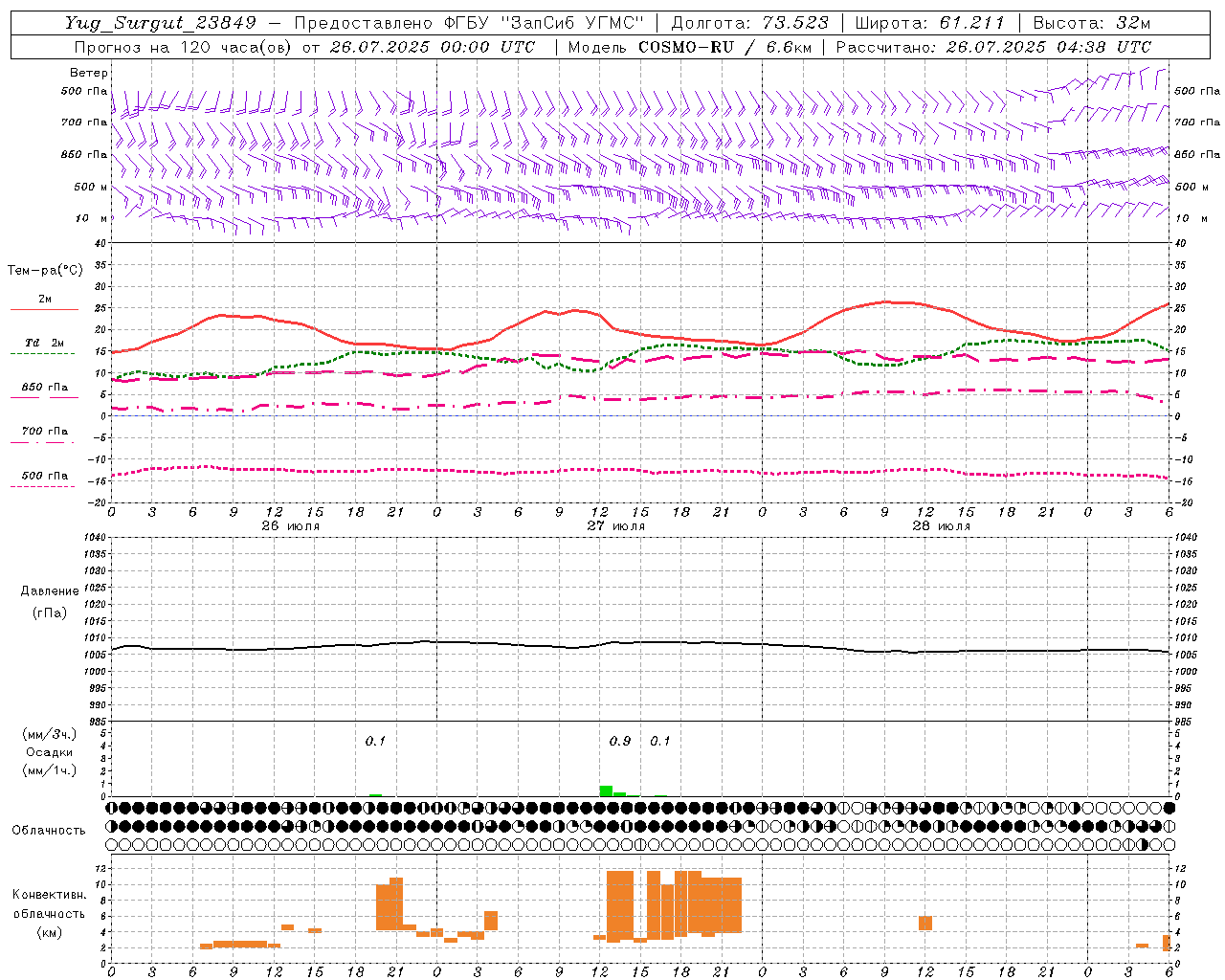This screenshot has height=980, width=1225.
Task: Click the tallest green precipitation bar
Action: 606,791
